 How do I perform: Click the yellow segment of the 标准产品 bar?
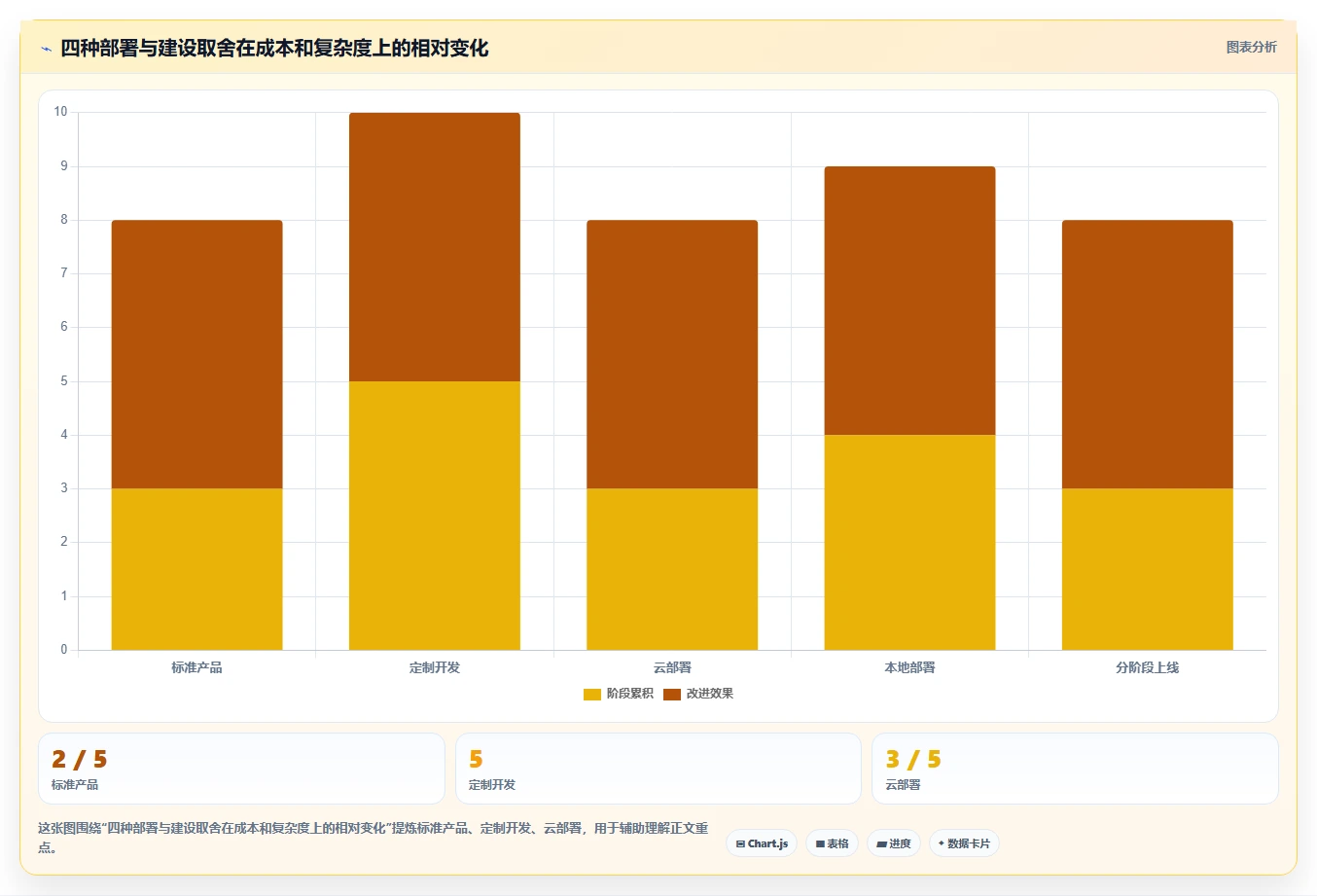coord(197,569)
